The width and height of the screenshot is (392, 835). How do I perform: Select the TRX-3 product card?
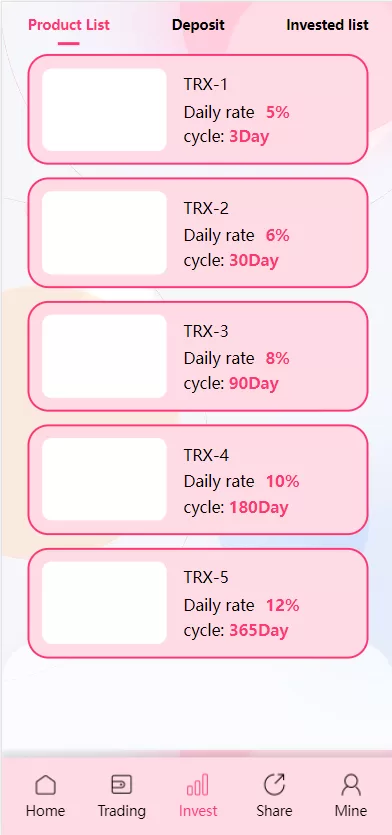tap(198, 356)
